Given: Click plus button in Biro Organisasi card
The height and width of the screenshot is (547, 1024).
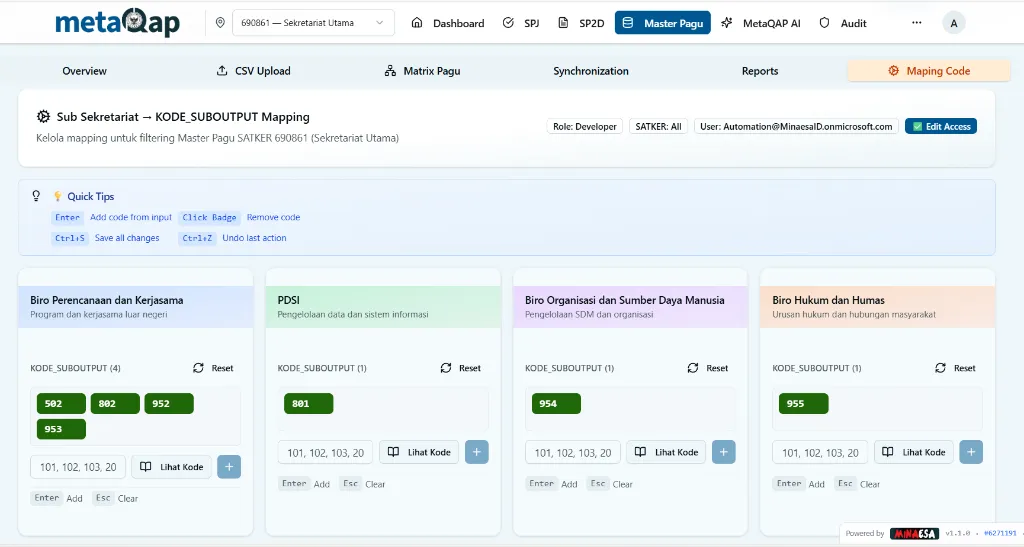Looking at the screenshot, I should coord(724,452).
